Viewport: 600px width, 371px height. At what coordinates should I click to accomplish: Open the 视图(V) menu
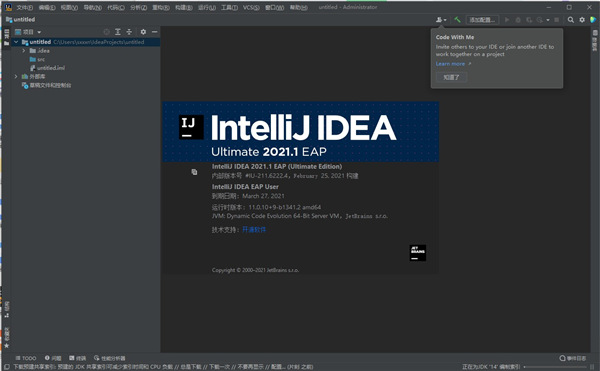point(69,7)
